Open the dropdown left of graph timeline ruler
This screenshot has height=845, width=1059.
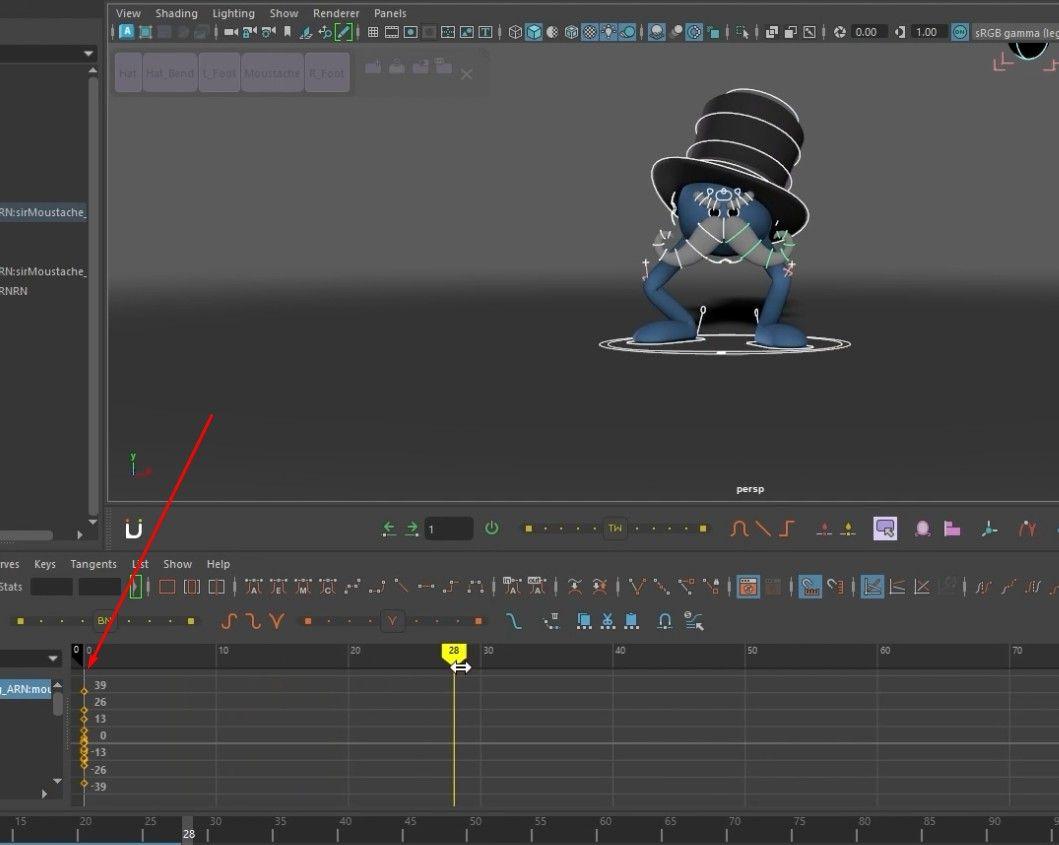[x=53, y=658]
